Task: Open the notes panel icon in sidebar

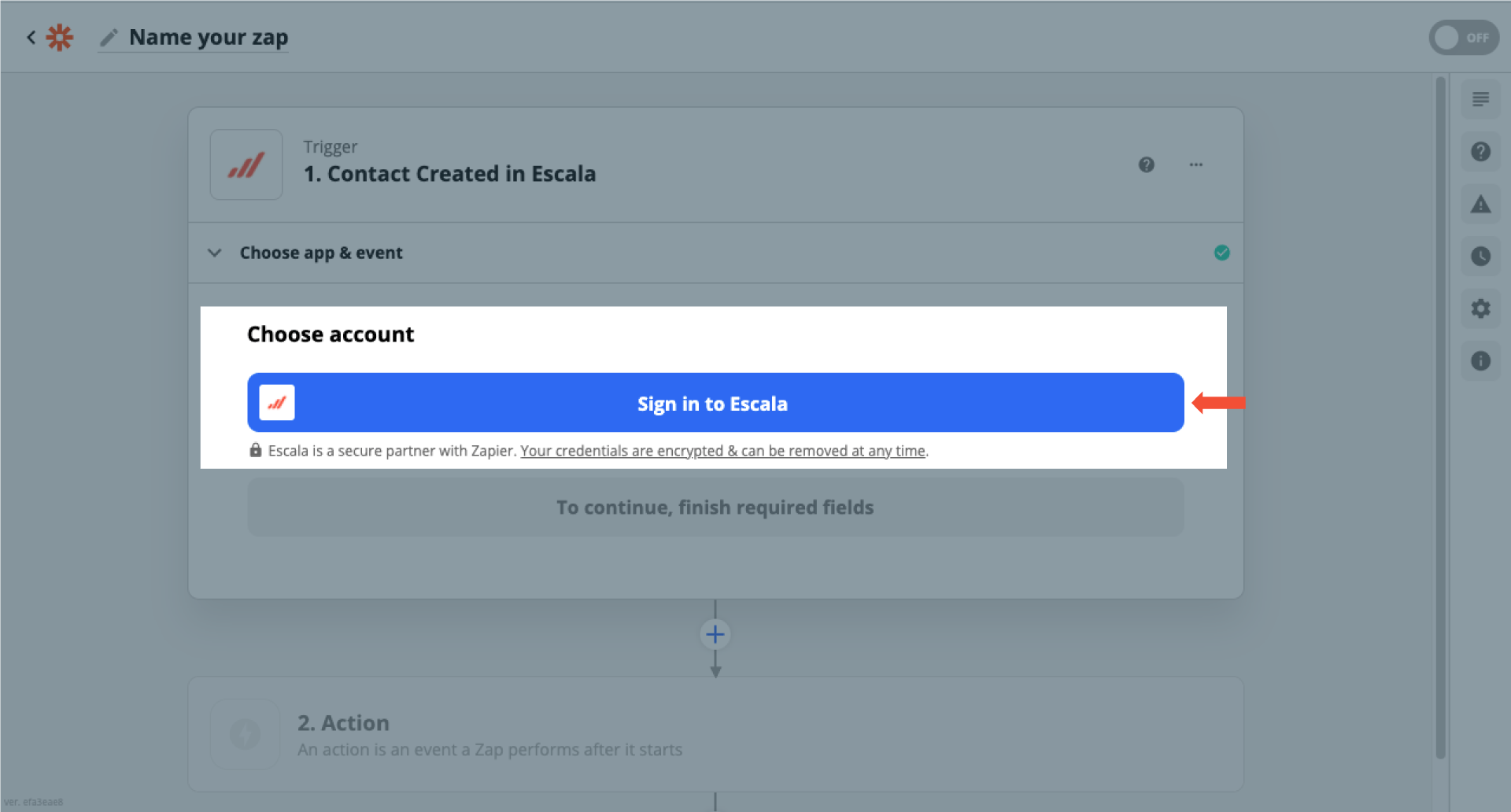Action: [1480, 99]
